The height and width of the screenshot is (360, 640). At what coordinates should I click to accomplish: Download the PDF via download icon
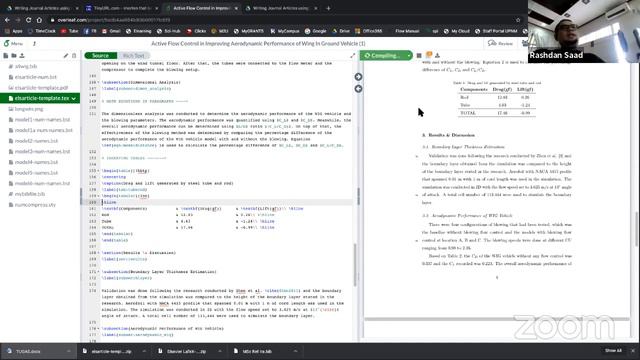click(438, 55)
